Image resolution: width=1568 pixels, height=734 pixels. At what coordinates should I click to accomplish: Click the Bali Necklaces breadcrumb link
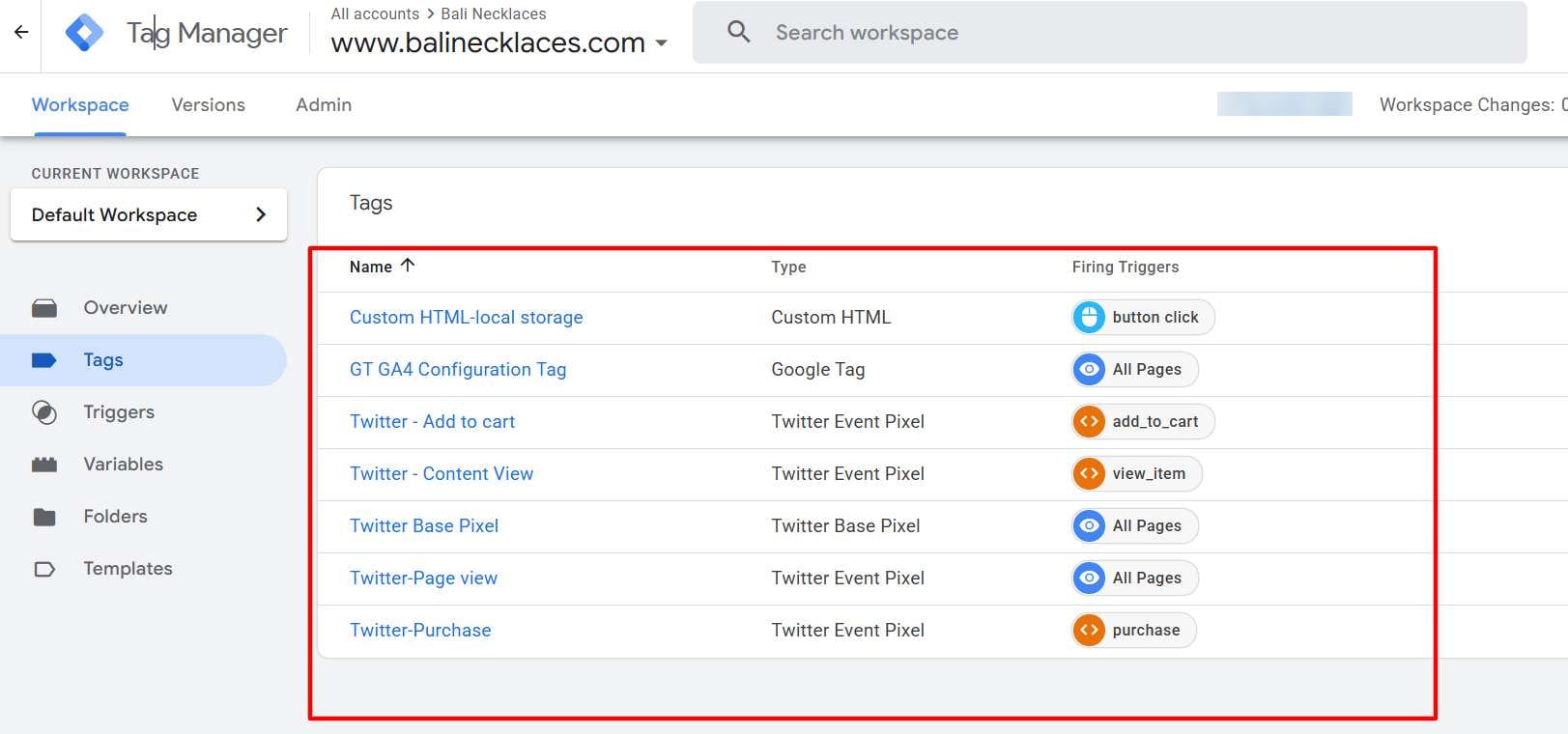tap(494, 14)
